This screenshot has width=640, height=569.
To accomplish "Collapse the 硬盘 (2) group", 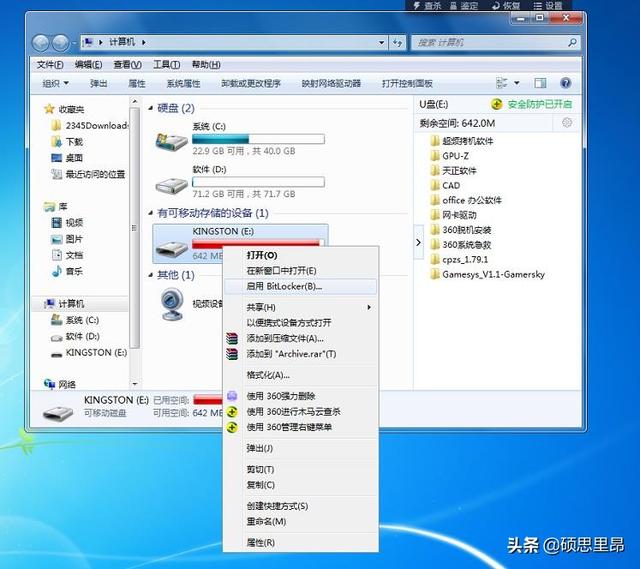I will pyautogui.click(x=151, y=108).
